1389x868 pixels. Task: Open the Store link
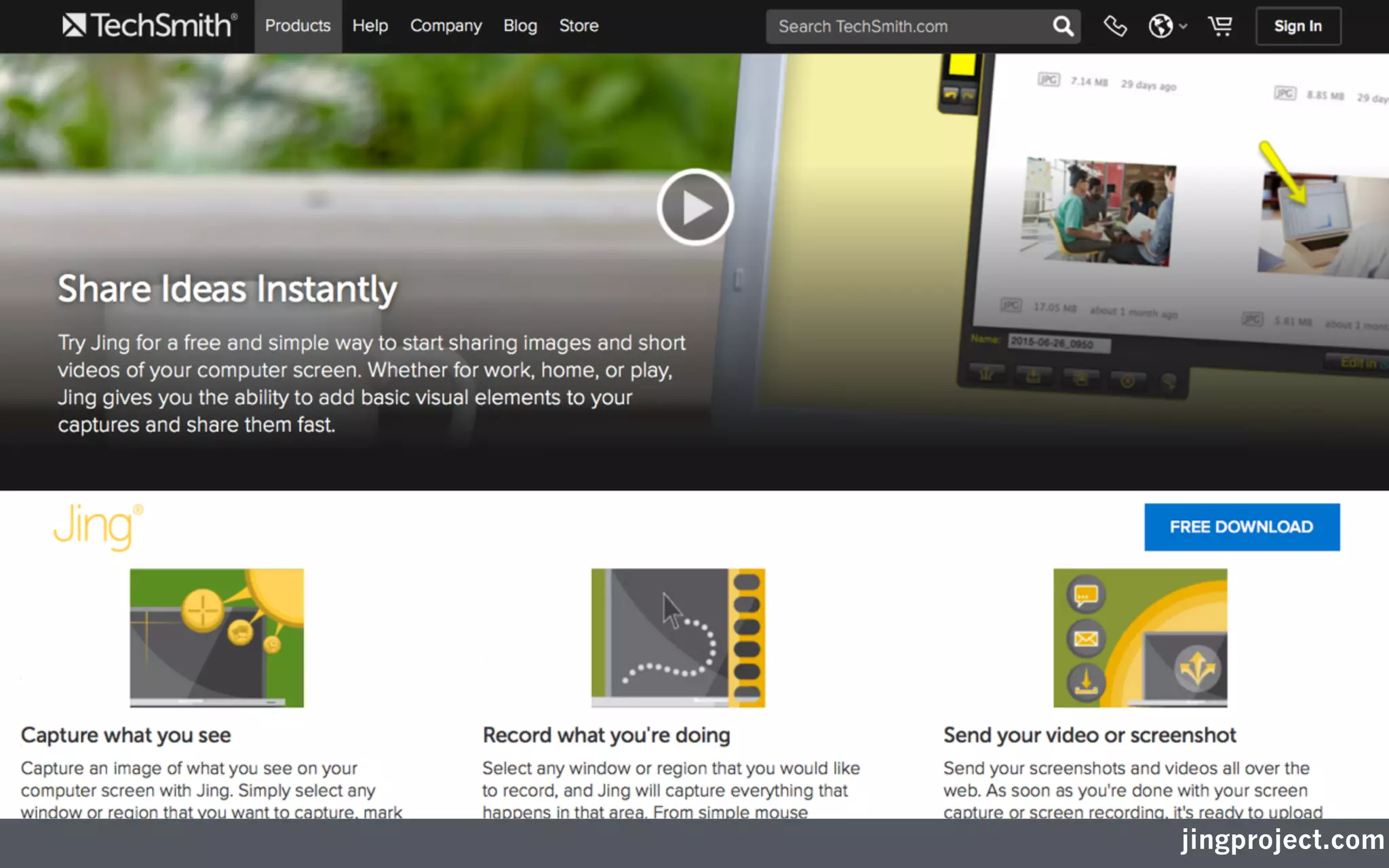(579, 26)
